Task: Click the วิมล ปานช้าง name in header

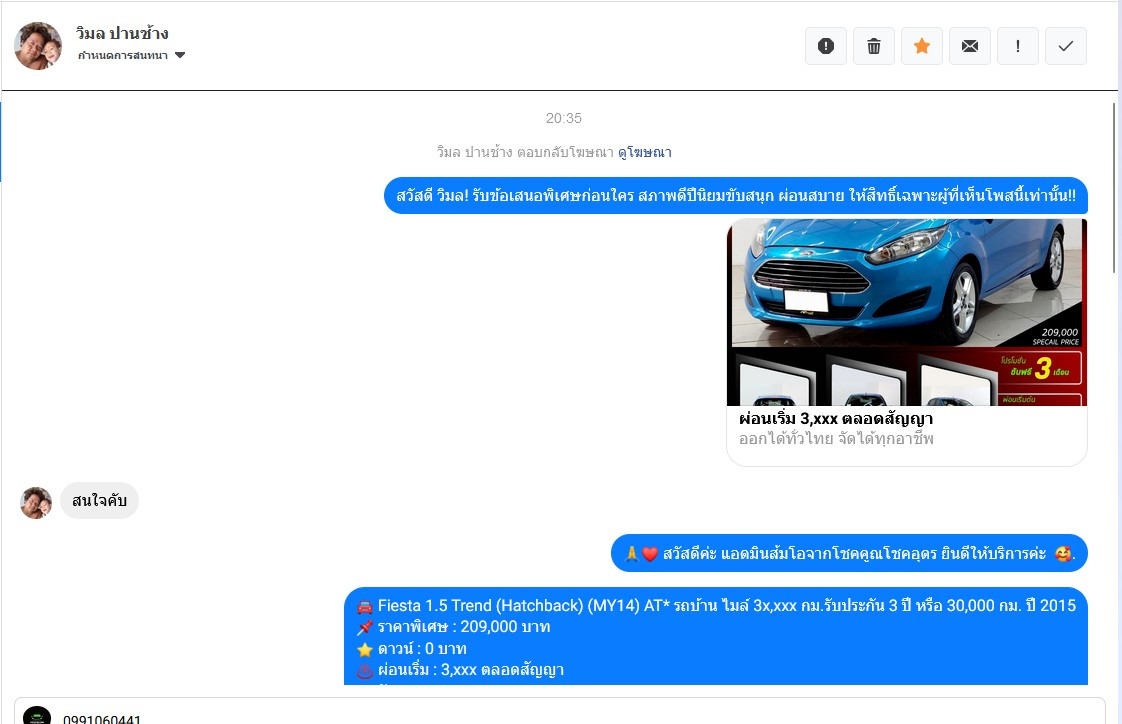Action: (122, 33)
